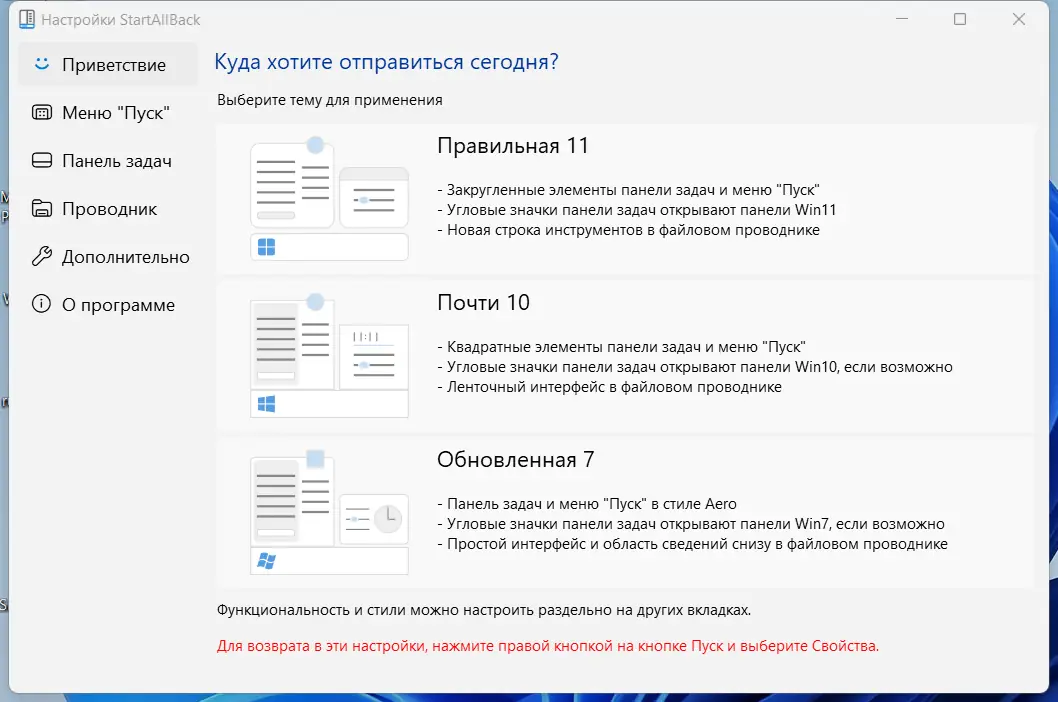Click the Windows 7 orb in Обновленная 7 preview
Image resolution: width=1058 pixels, height=702 pixels.
tap(266, 560)
